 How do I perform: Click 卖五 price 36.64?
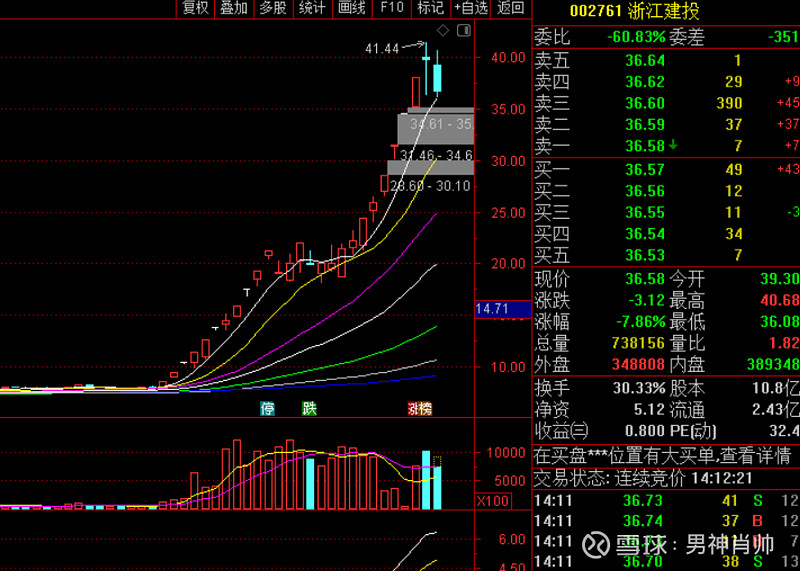(645, 61)
